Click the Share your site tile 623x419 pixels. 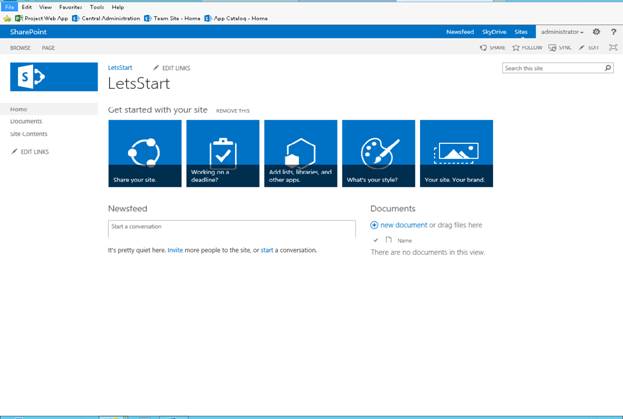[145, 153]
